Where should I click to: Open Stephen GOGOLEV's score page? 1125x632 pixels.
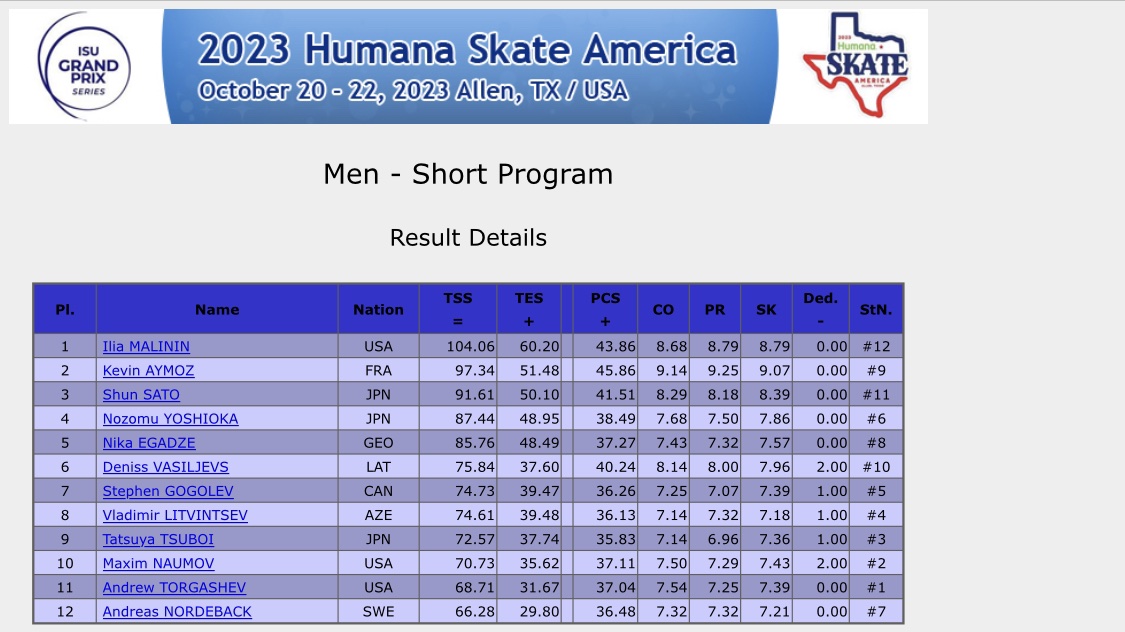168,491
